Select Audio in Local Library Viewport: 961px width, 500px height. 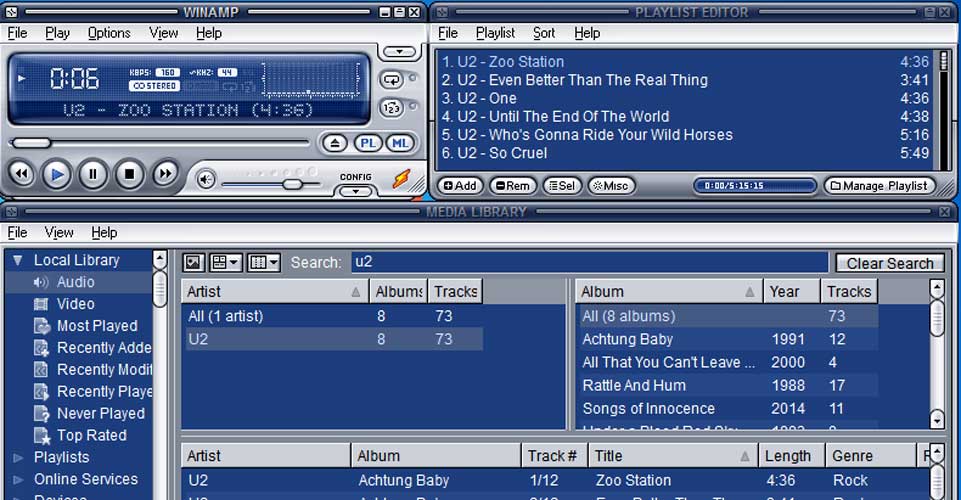coord(75,282)
